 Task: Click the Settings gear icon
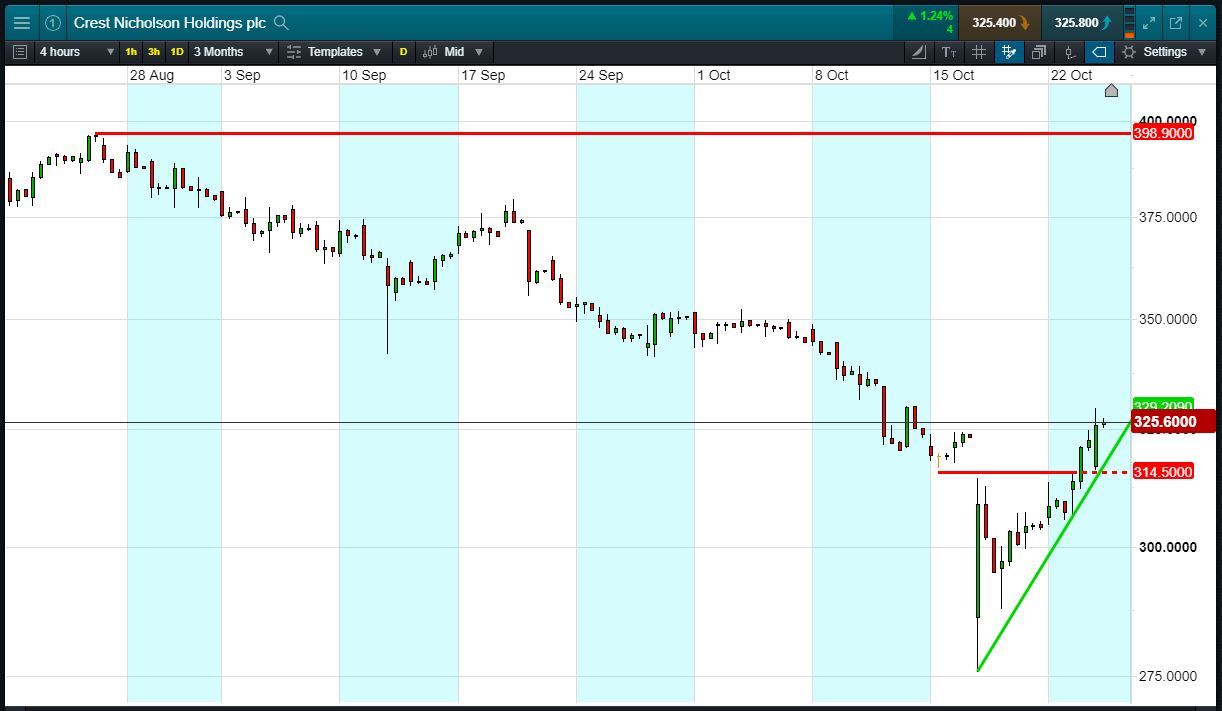click(1129, 51)
